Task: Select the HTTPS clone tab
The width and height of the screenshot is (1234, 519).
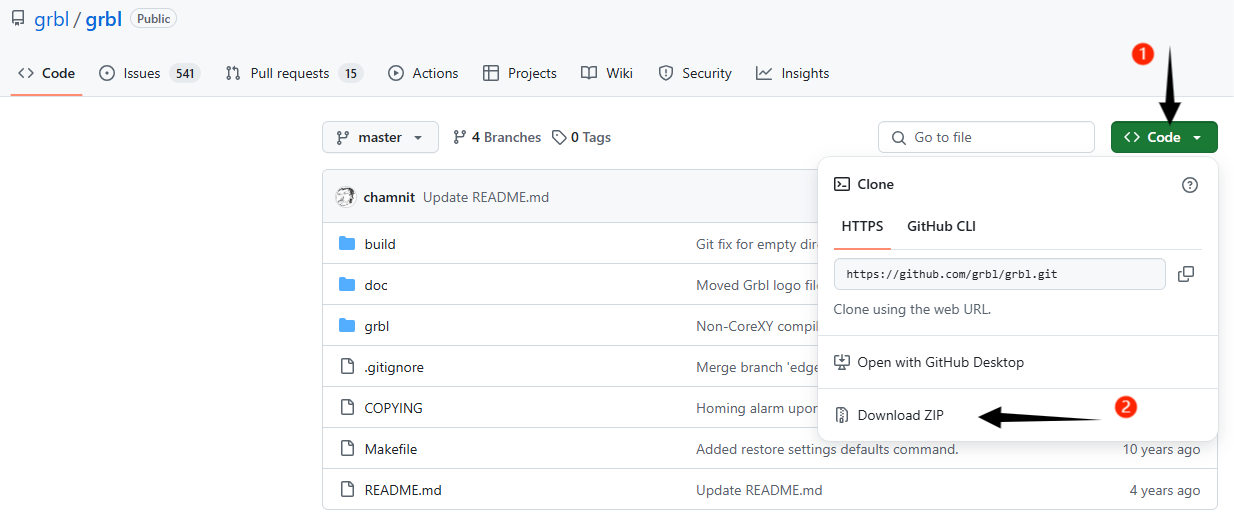Action: 862,226
